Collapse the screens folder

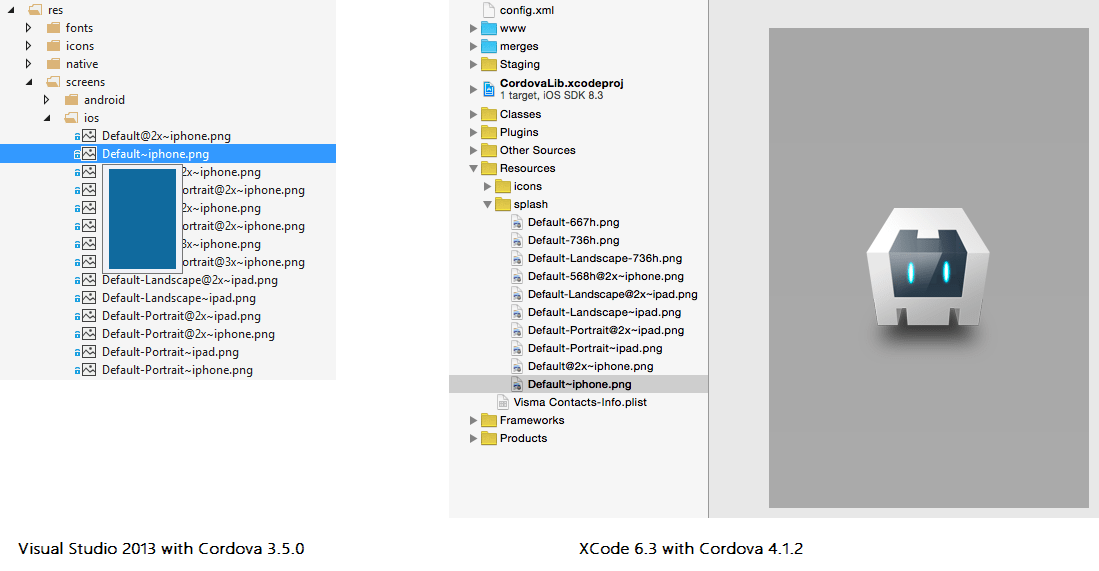point(29,82)
